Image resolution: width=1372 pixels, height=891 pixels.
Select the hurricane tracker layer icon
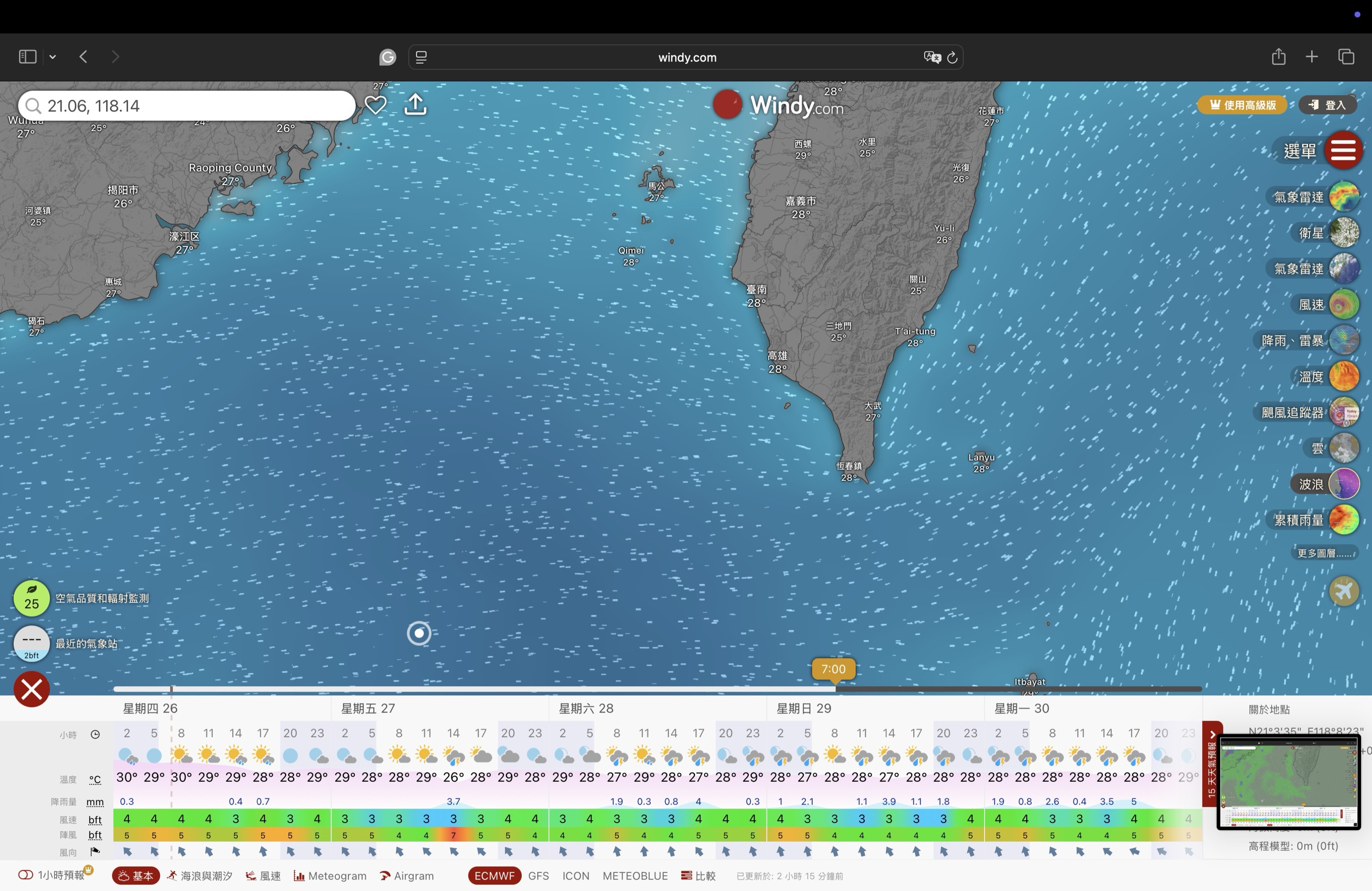(1344, 413)
